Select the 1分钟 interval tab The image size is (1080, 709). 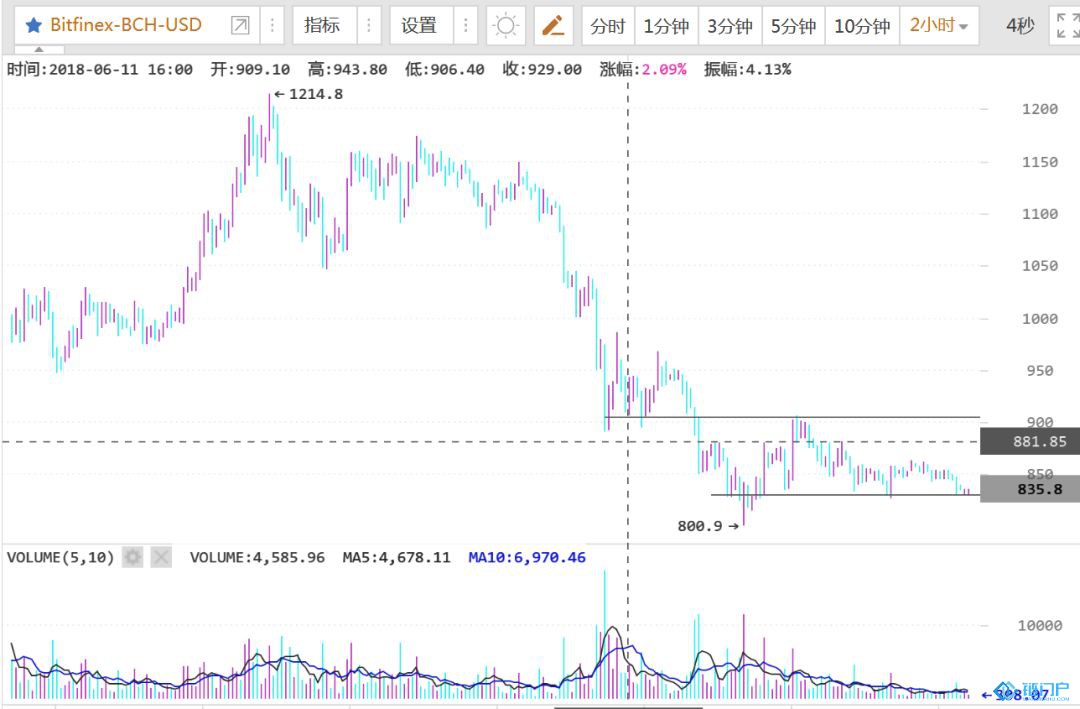coord(666,26)
